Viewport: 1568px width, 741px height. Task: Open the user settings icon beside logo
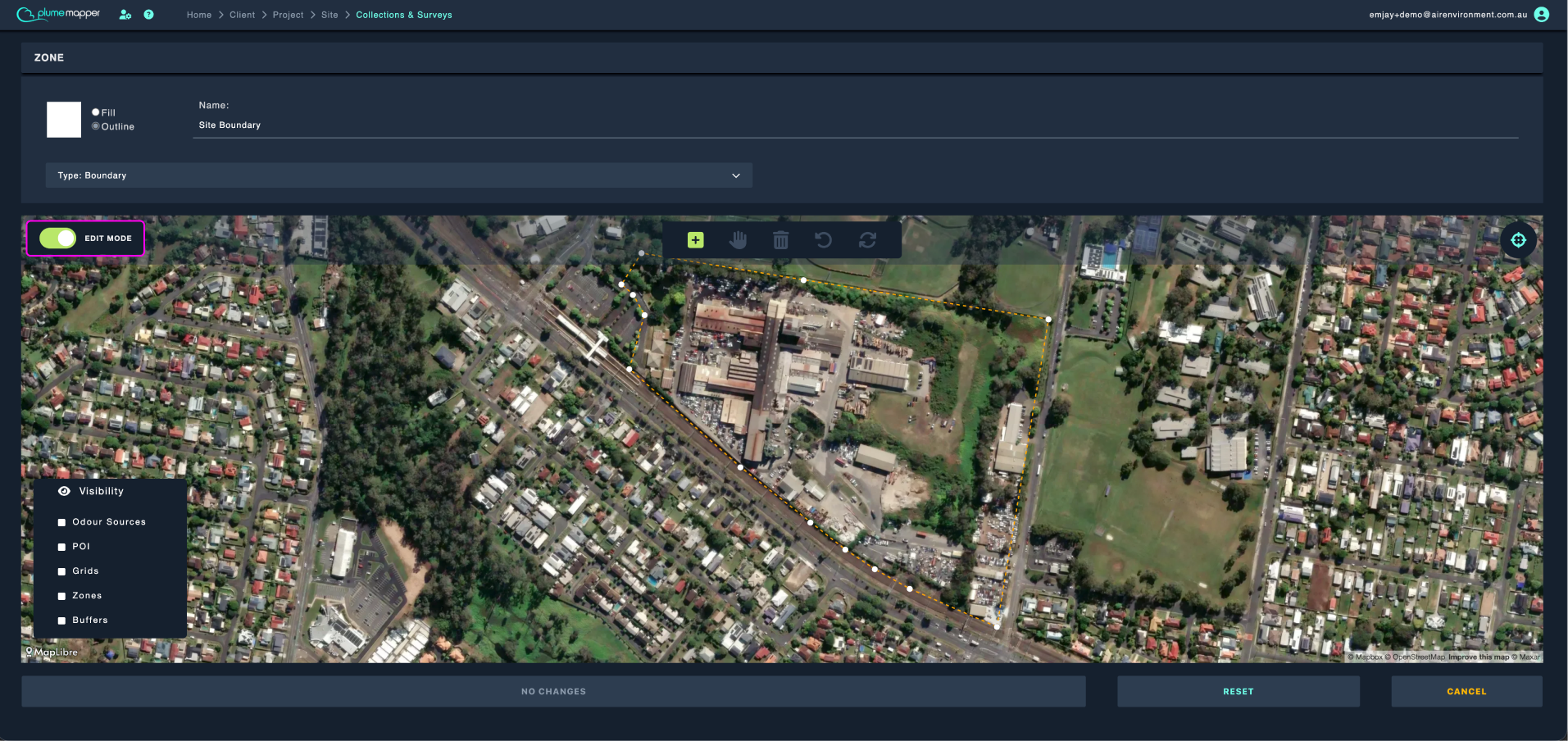point(125,15)
